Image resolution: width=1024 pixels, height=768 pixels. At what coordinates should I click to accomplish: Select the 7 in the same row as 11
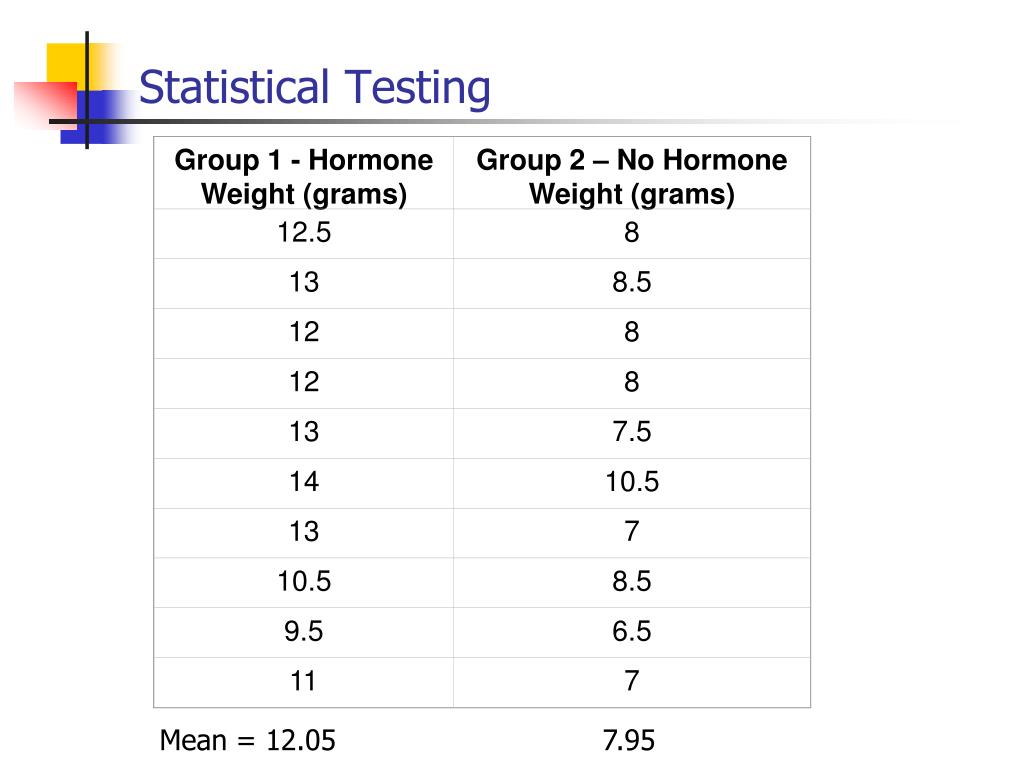point(631,682)
